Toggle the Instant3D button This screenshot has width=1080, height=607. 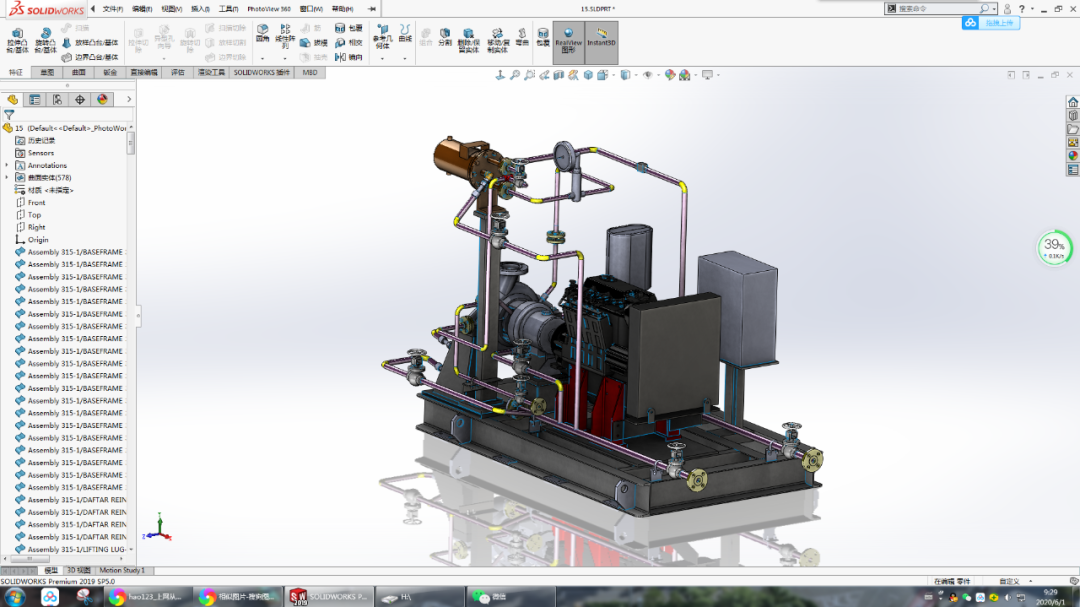point(601,39)
